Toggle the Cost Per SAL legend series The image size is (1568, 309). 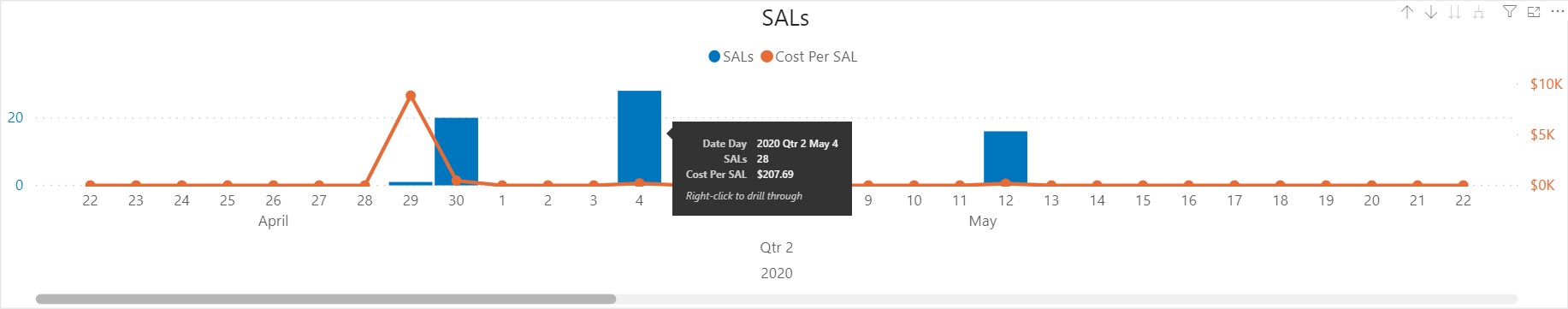[809, 56]
